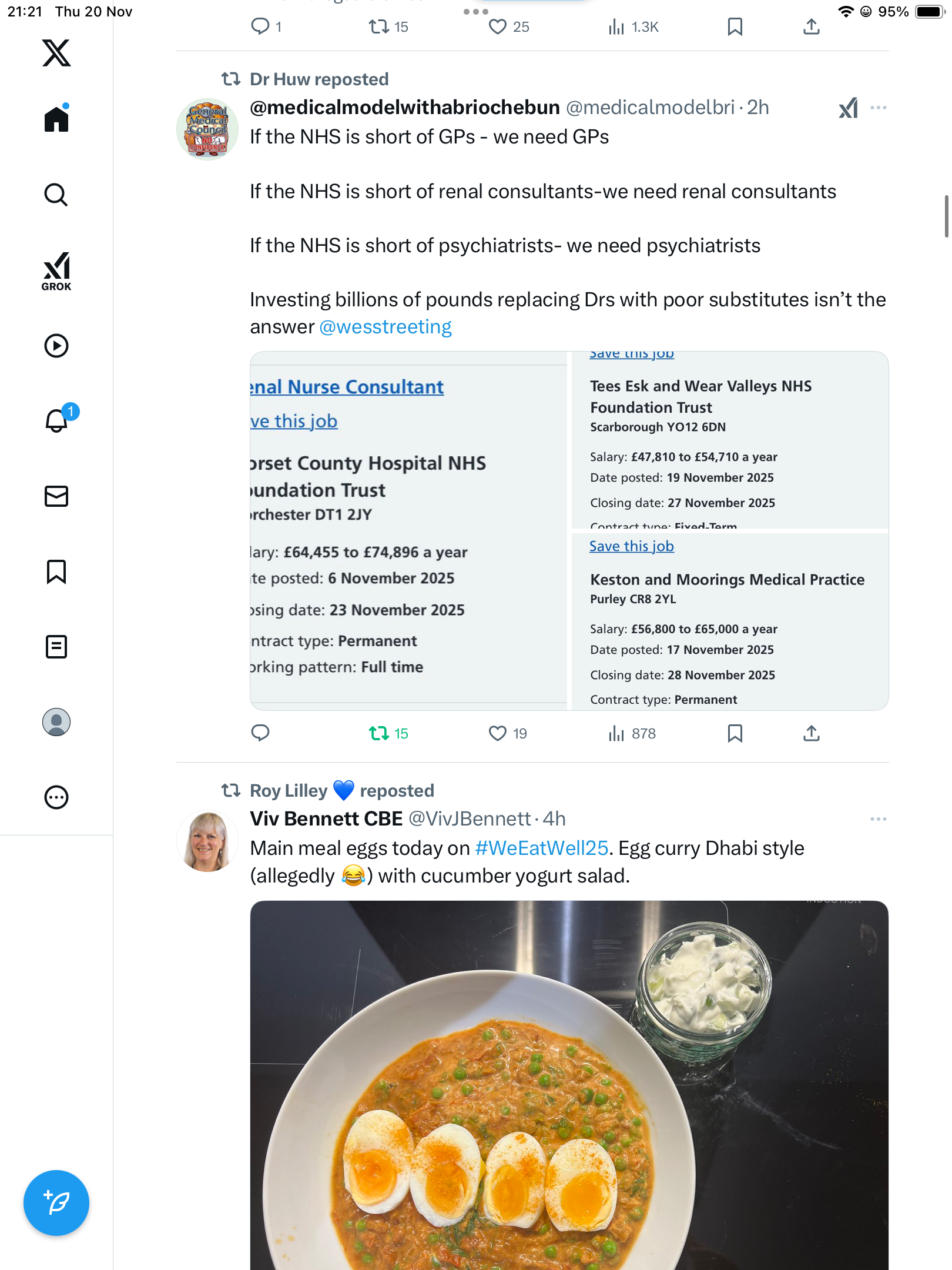
Task: Open Grok from the sidebar
Action: click(56, 271)
